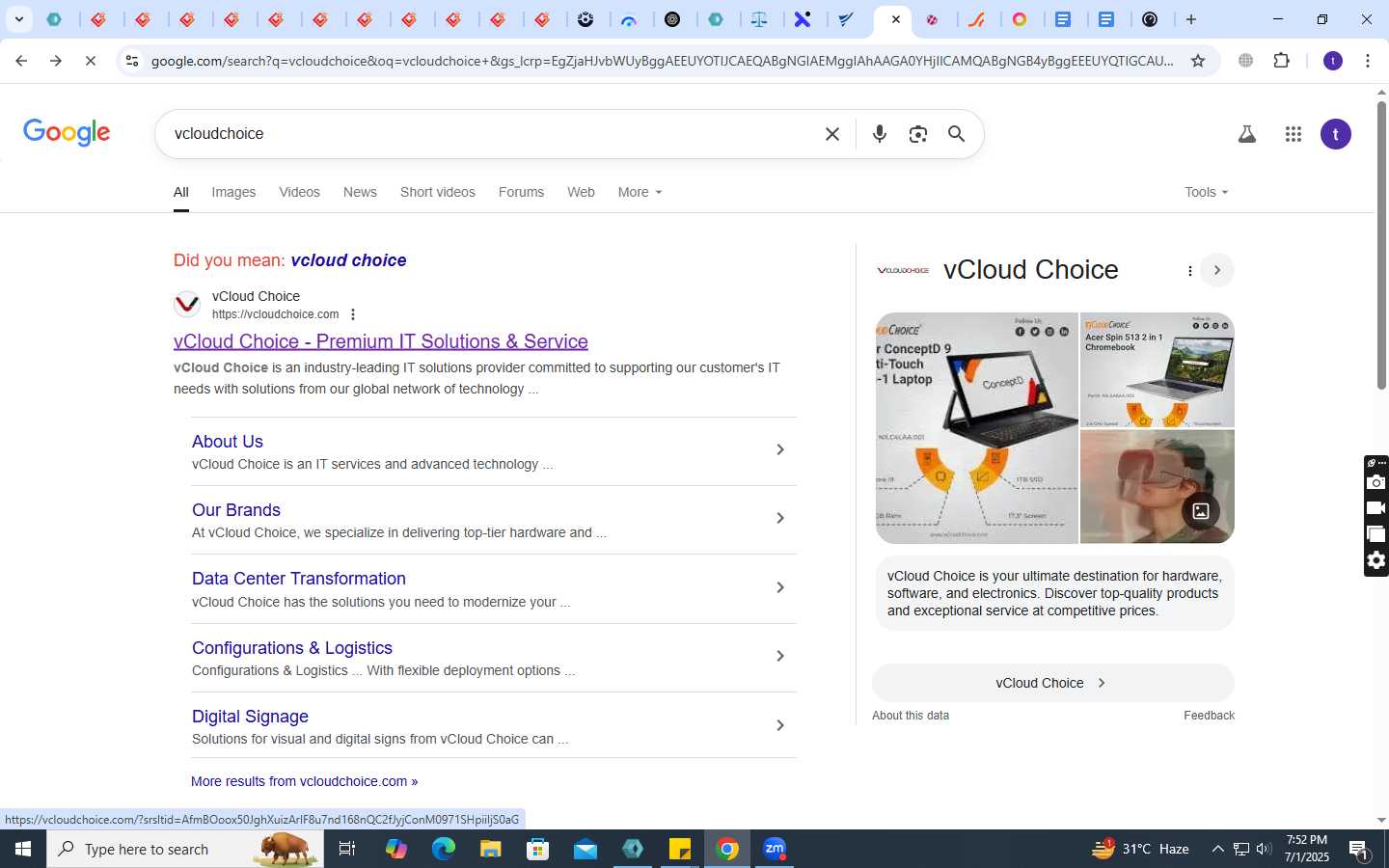
Task: Go back to the previous page
Action: tap(21, 61)
